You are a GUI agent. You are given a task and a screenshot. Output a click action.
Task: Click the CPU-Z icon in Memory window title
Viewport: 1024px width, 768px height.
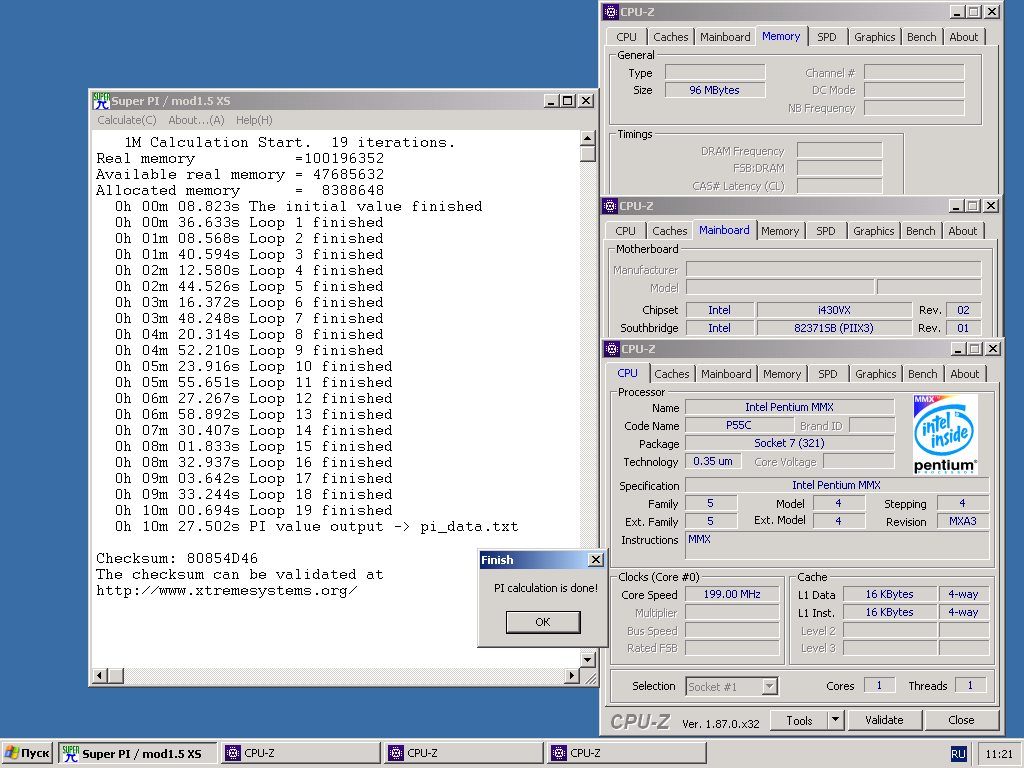(610, 12)
